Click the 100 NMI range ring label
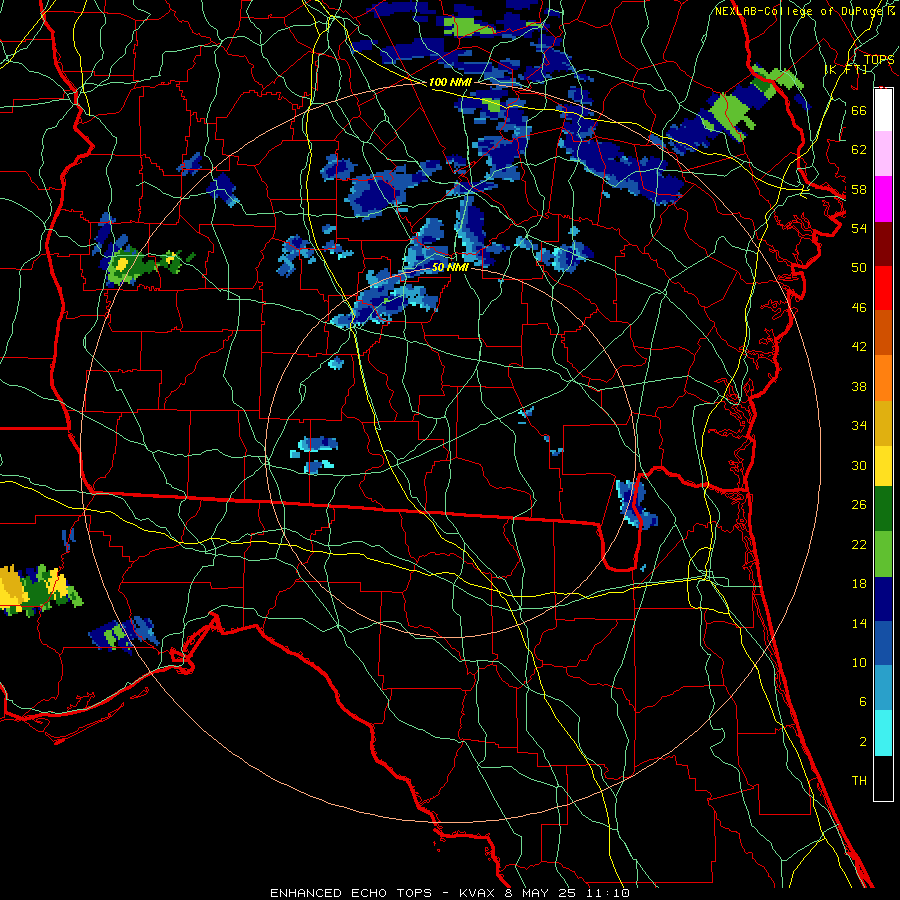 tap(450, 82)
